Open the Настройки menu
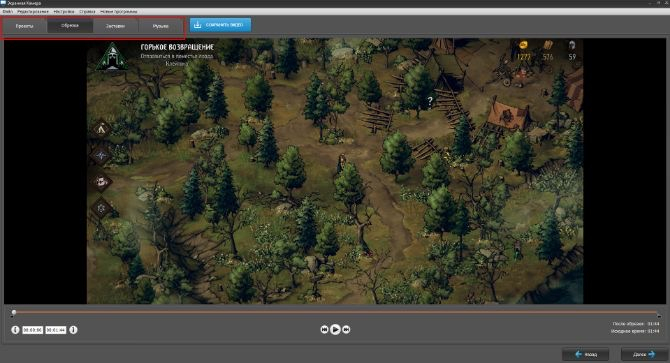Viewport: 670px width, 363px height. point(64,12)
